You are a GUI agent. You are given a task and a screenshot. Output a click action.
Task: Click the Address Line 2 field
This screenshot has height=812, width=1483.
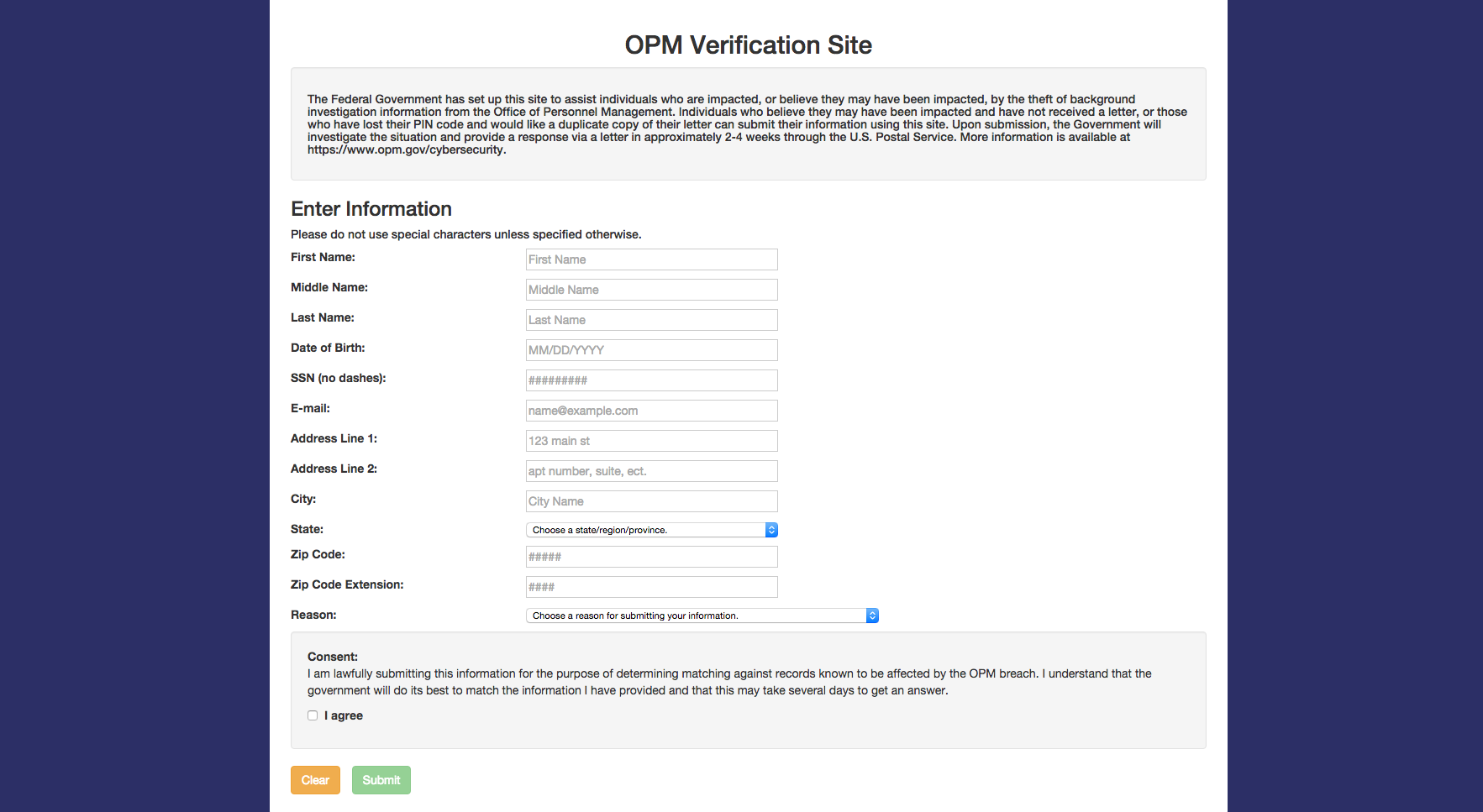(x=651, y=471)
